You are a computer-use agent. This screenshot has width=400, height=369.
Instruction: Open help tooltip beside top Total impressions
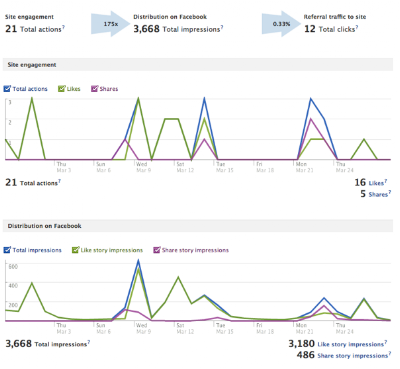pyautogui.click(x=222, y=27)
